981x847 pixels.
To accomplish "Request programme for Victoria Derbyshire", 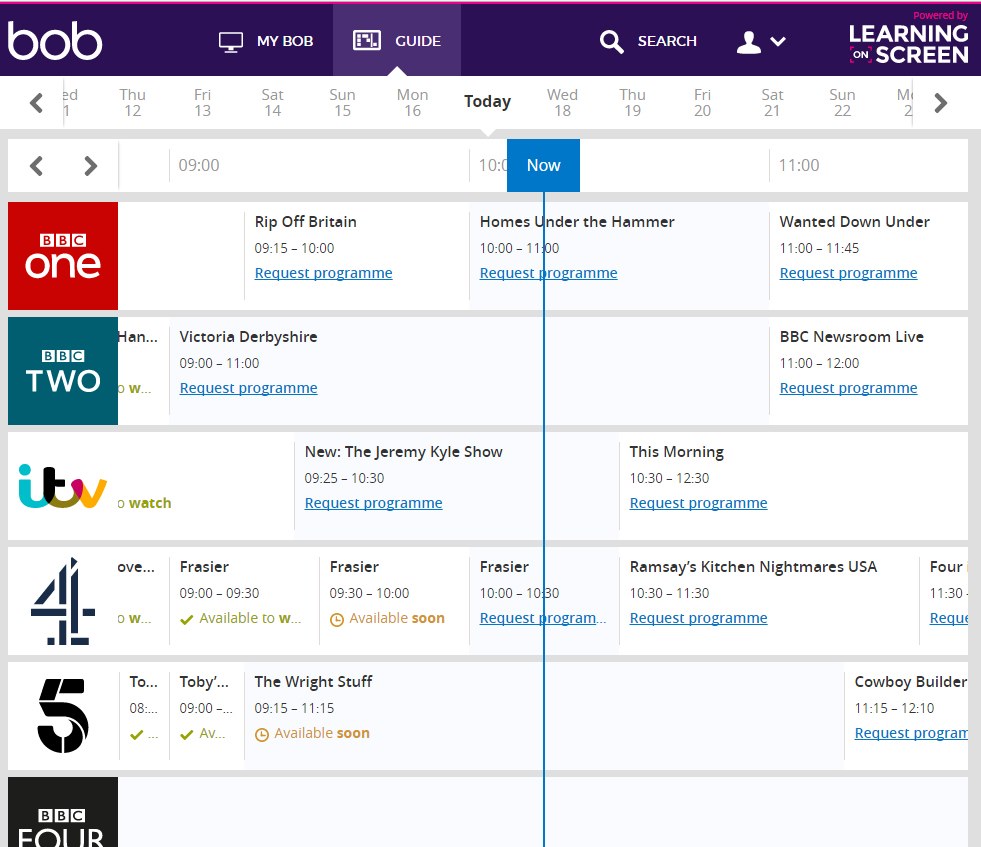I will click(248, 388).
